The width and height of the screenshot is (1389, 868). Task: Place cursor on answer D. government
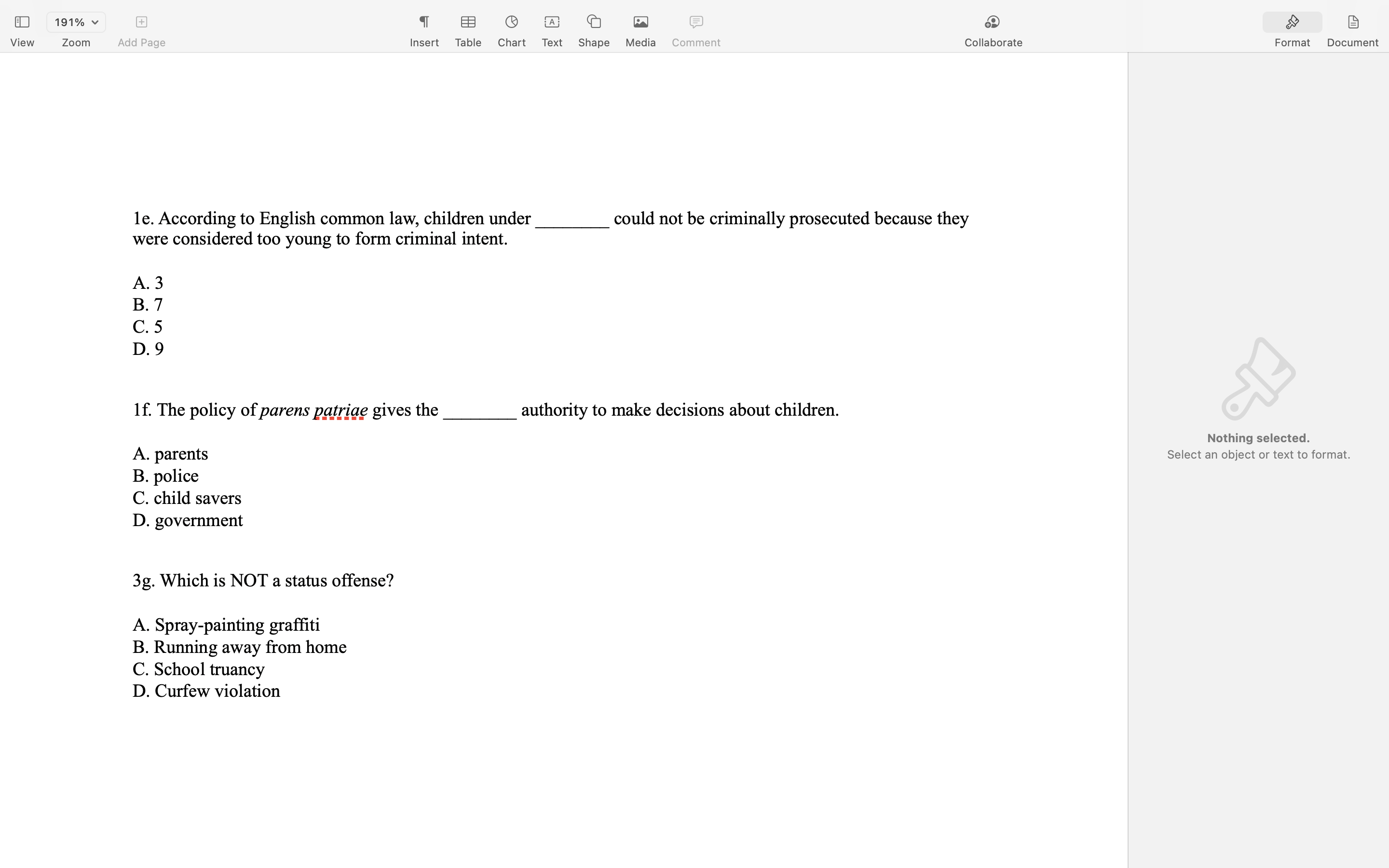(188, 520)
